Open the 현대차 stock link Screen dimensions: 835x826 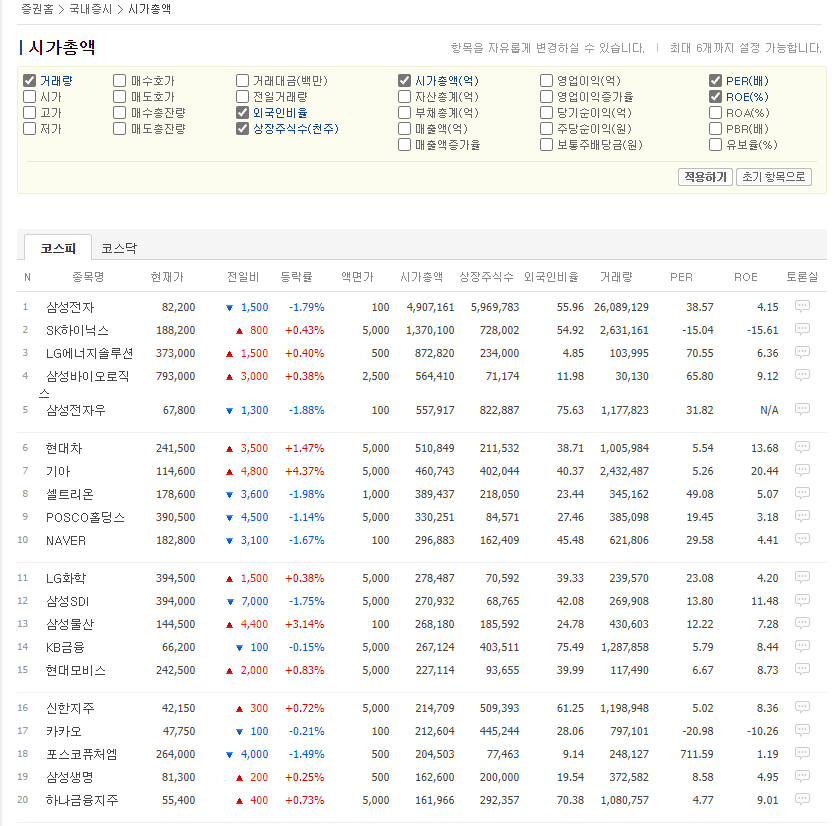[64, 448]
